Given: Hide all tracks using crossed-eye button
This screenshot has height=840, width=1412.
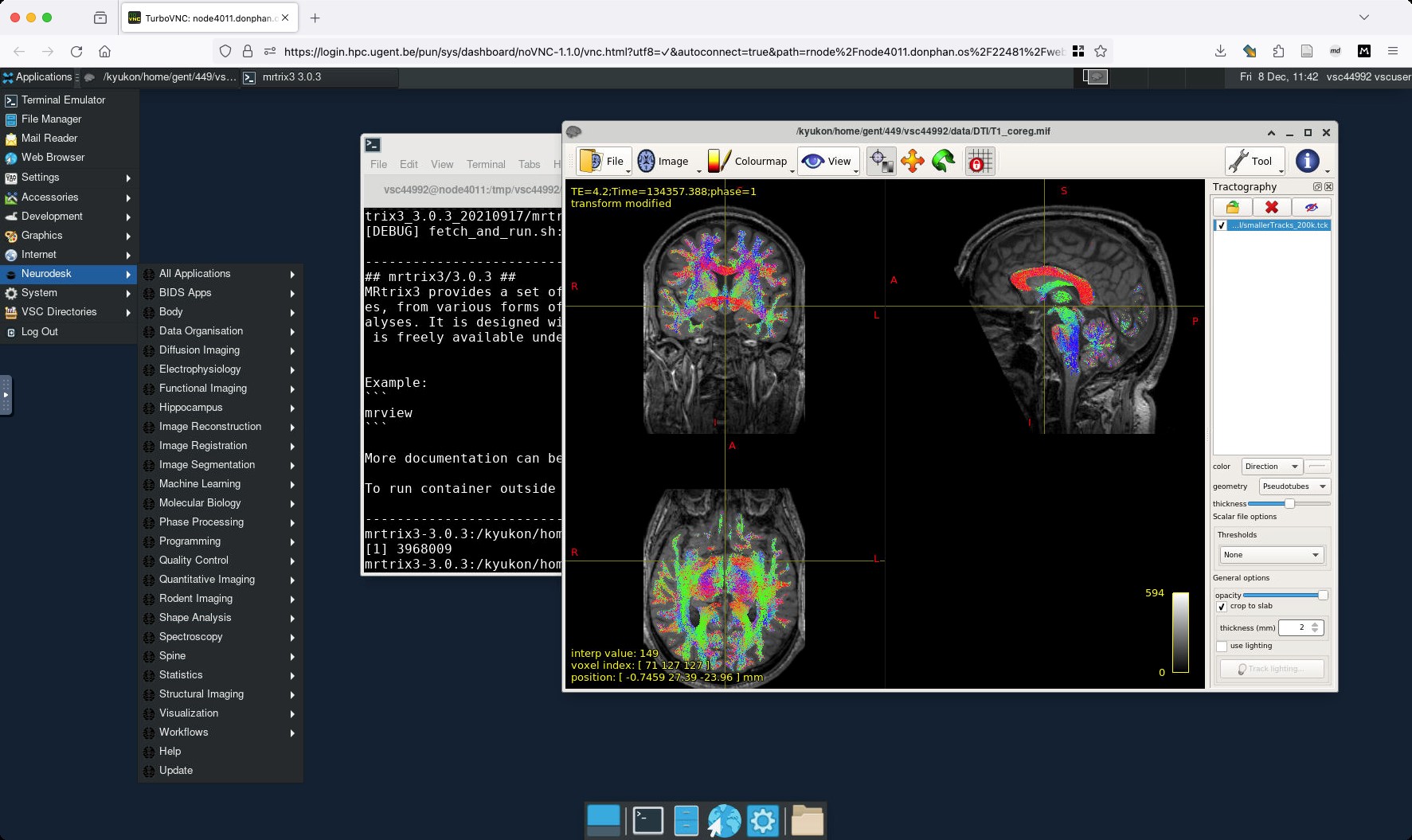Looking at the screenshot, I should click(x=1311, y=207).
